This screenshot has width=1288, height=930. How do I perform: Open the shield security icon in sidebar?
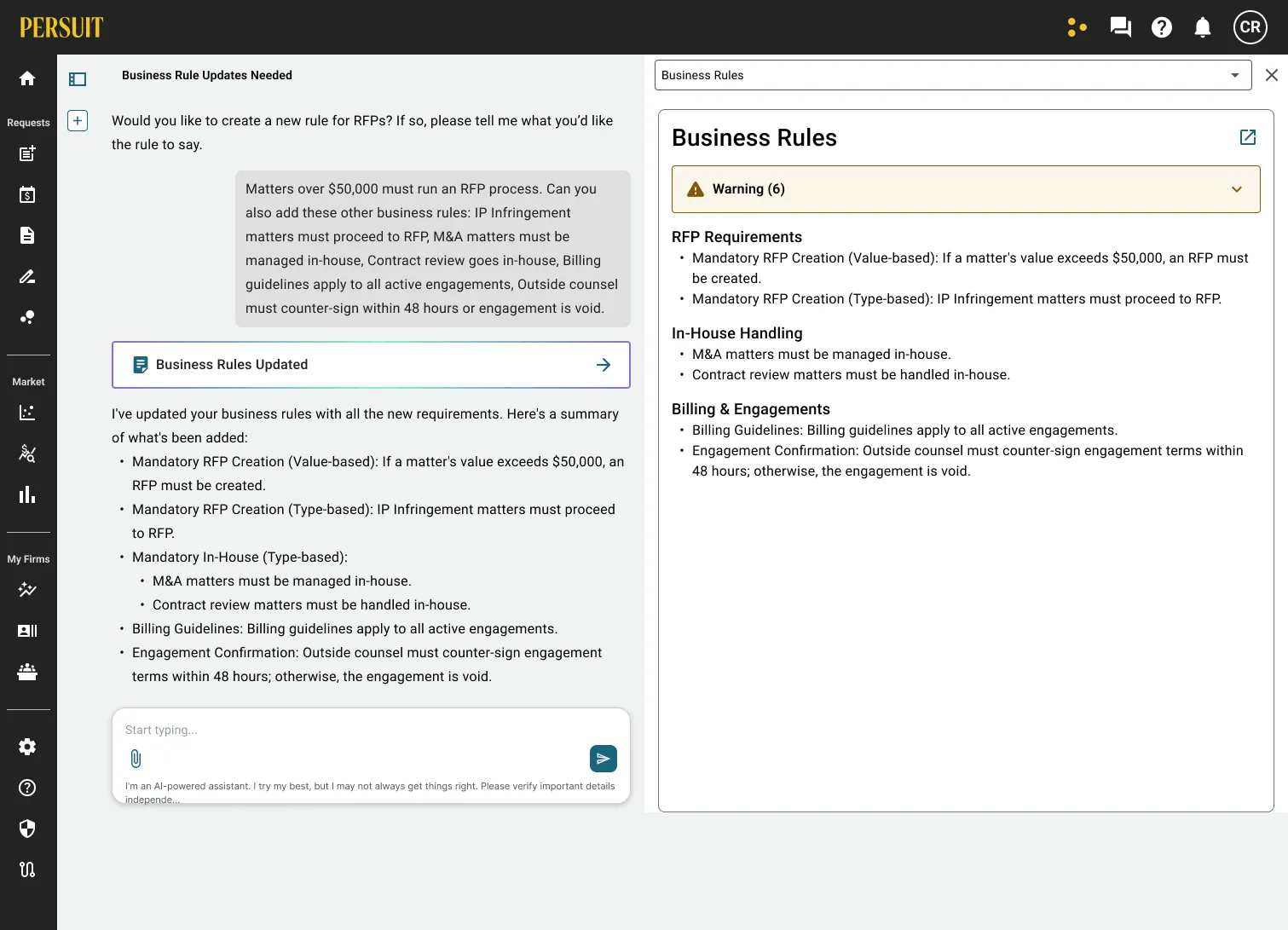click(x=27, y=829)
